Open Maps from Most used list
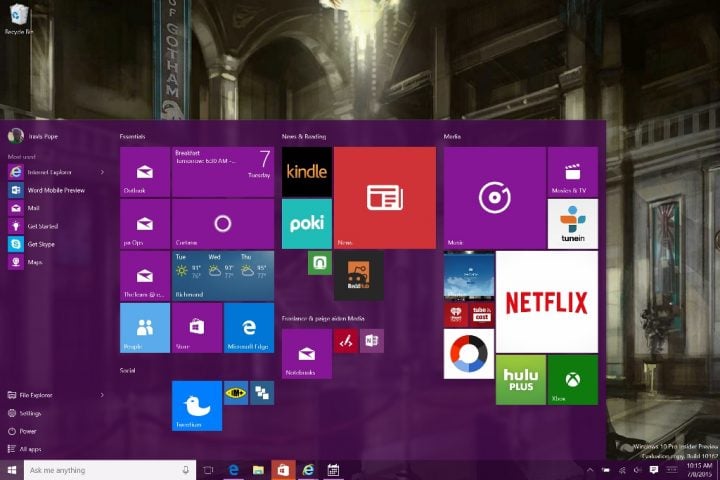This screenshot has width=720, height=480. (x=55, y=262)
